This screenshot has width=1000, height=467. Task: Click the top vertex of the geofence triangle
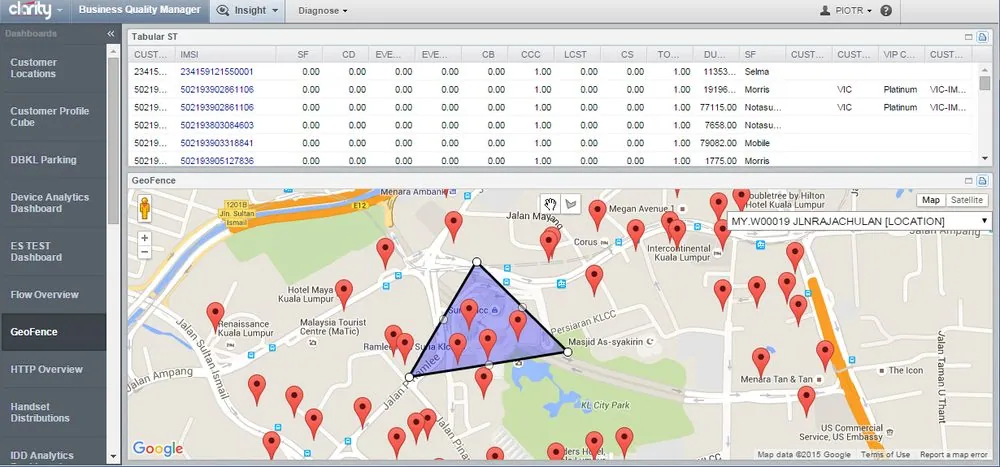[x=476, y=262]
